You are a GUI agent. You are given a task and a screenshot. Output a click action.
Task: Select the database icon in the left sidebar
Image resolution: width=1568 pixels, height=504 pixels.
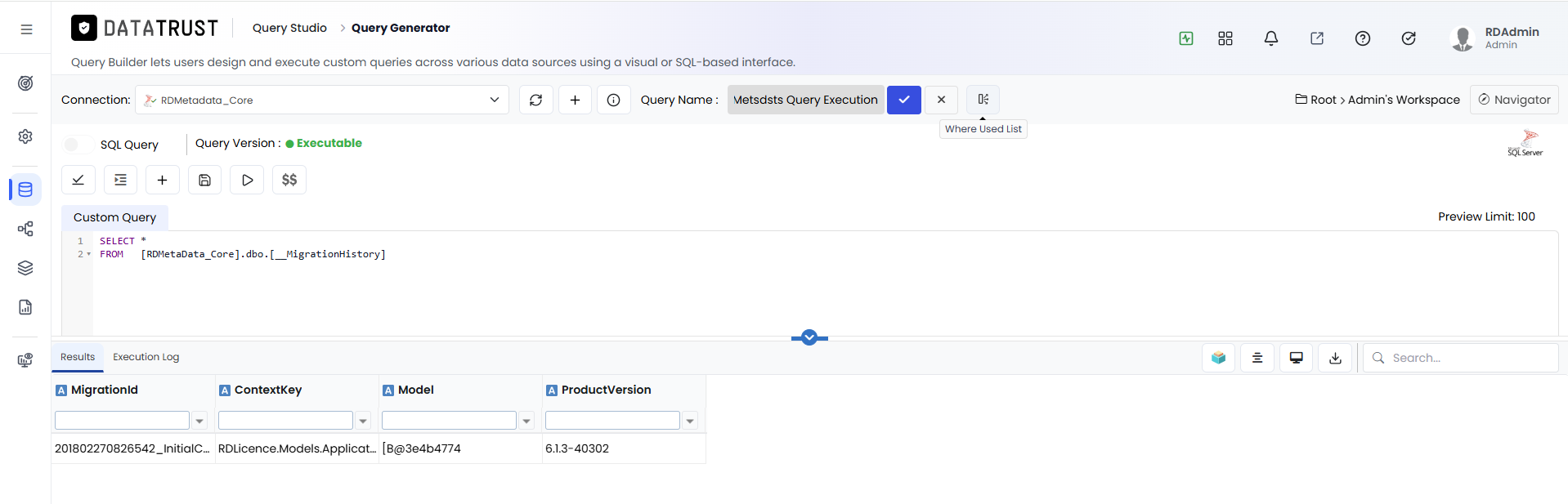tap(25, 190)
